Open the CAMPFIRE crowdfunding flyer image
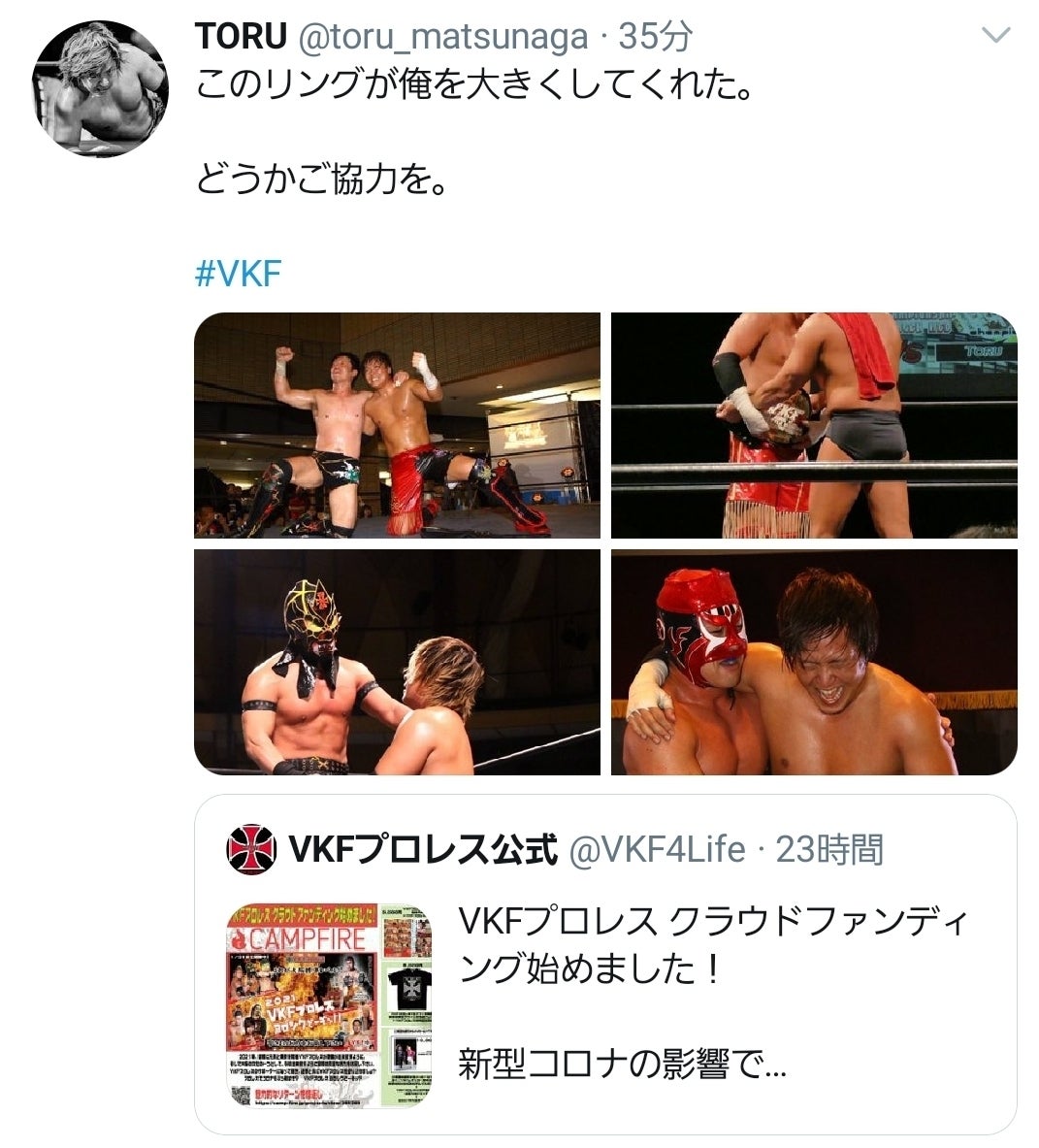Viewport: 1039px width, 1148px height. (x=329, y=1005)
